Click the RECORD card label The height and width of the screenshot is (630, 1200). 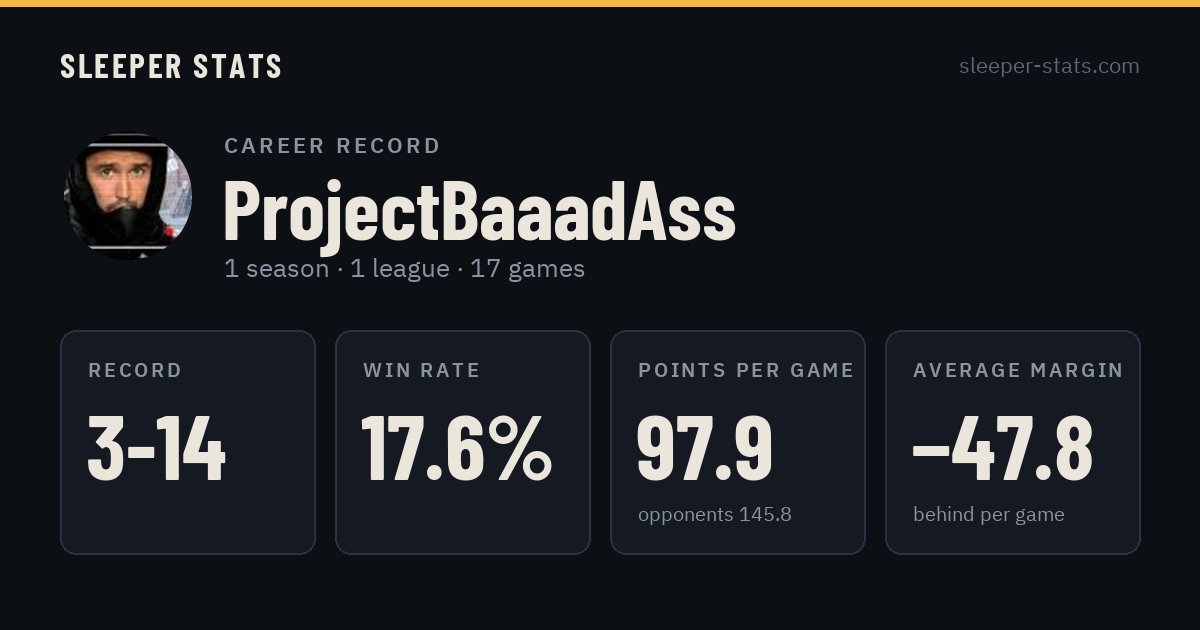135,371
